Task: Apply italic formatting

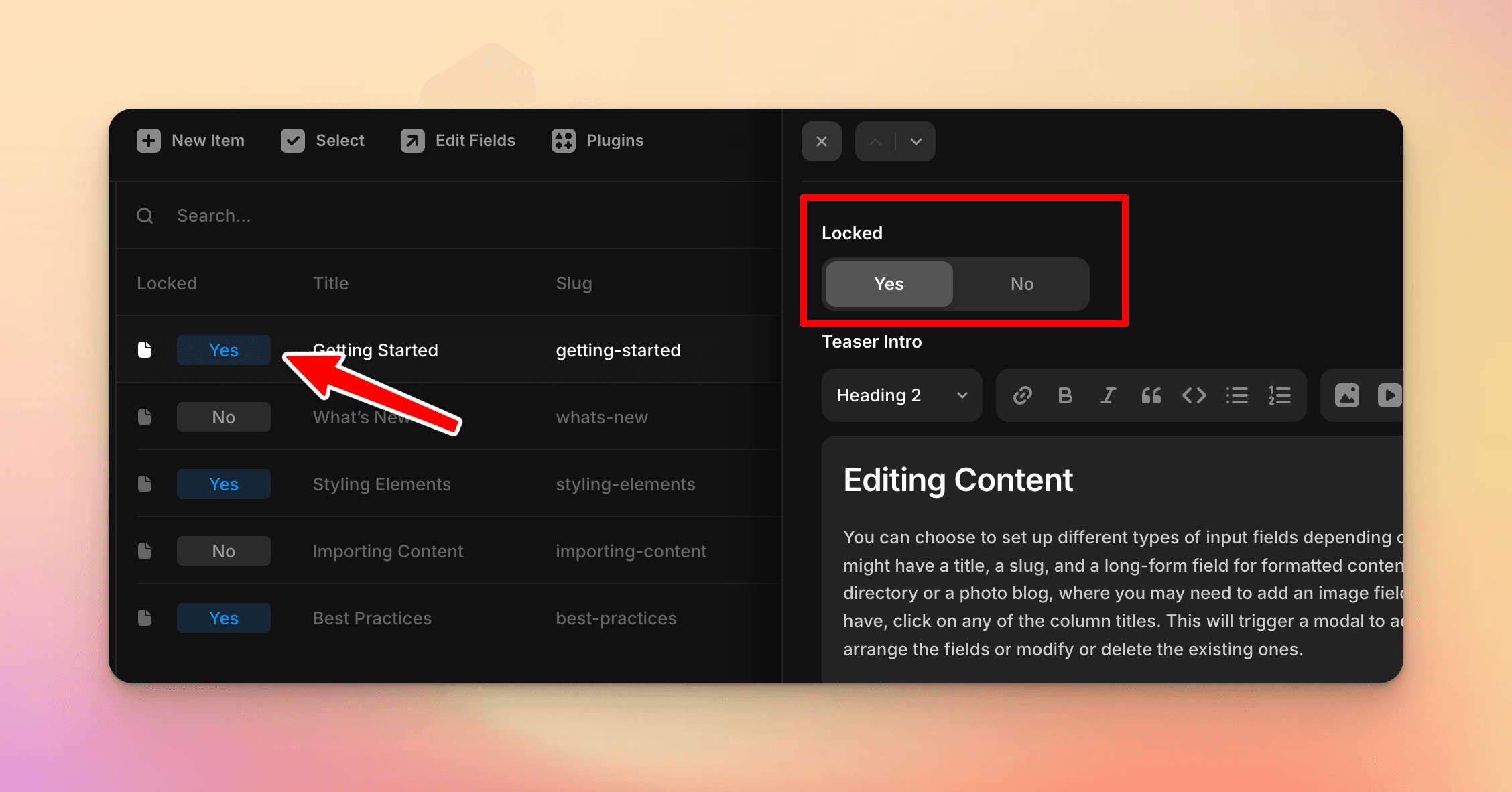Action: tap(1108, 395)
